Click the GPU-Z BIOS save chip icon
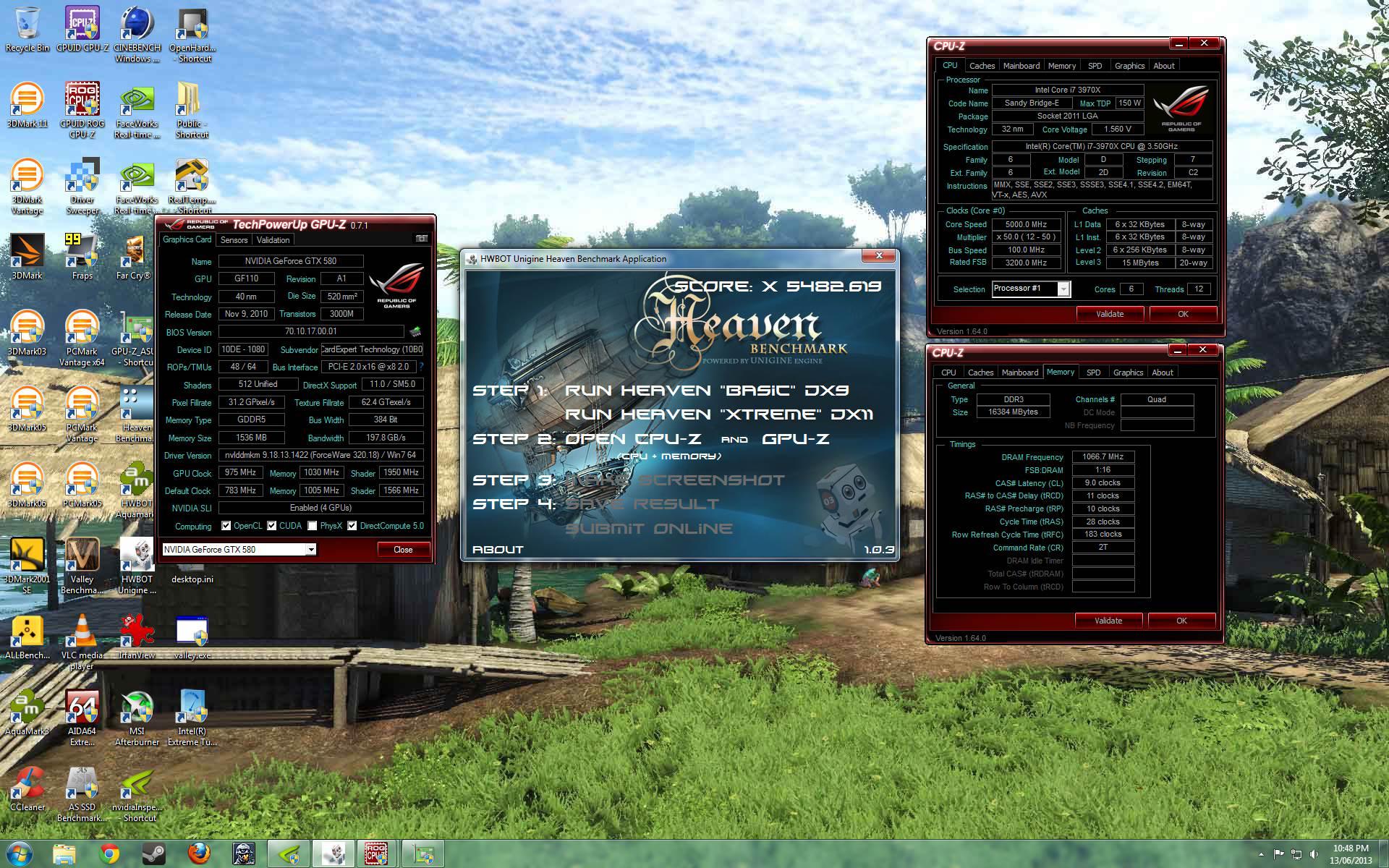The height and width of the screenshot is (868, 1389). 415,331
